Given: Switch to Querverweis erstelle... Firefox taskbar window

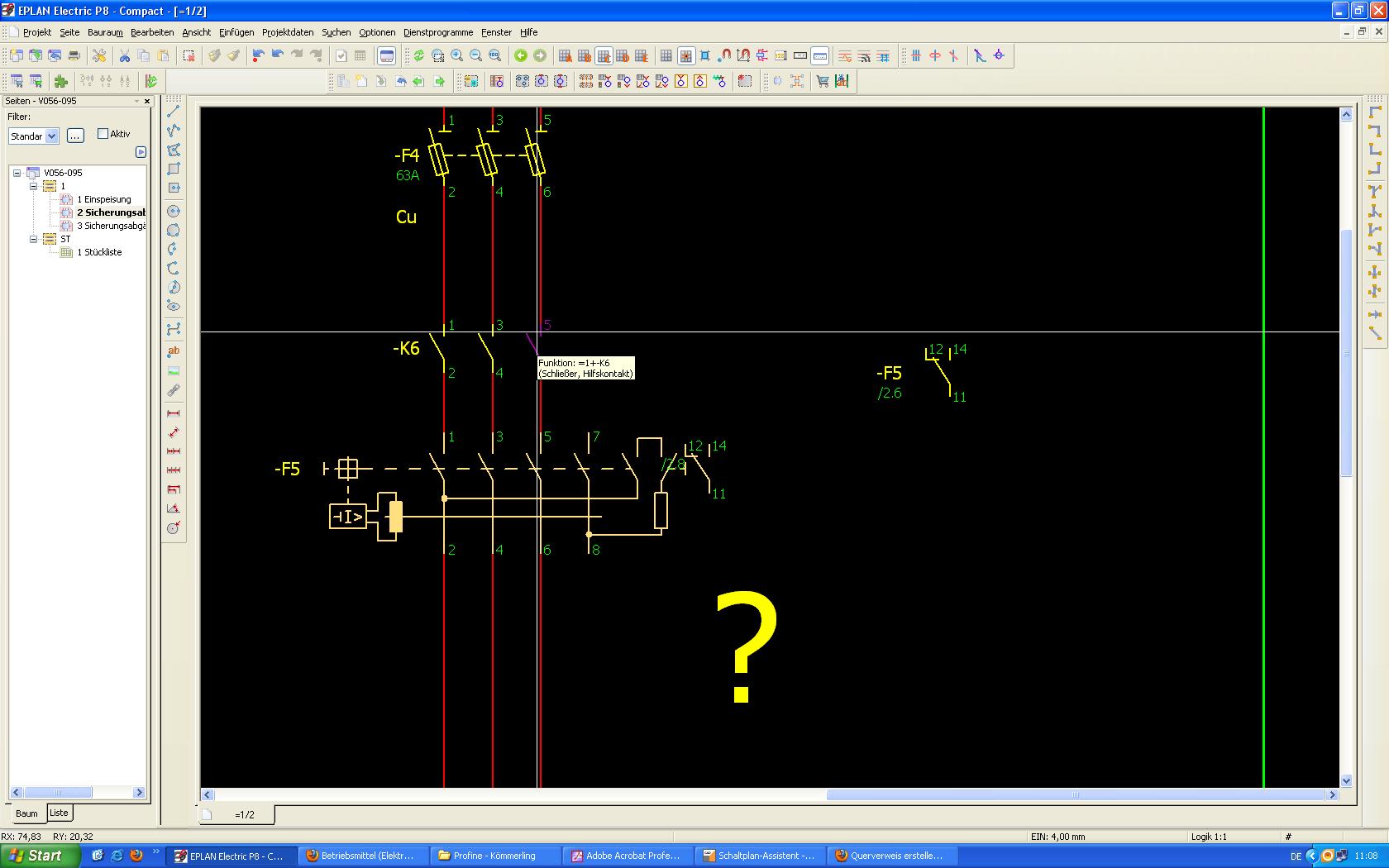Looking at the screenshot, I should [x=892, y=856].
